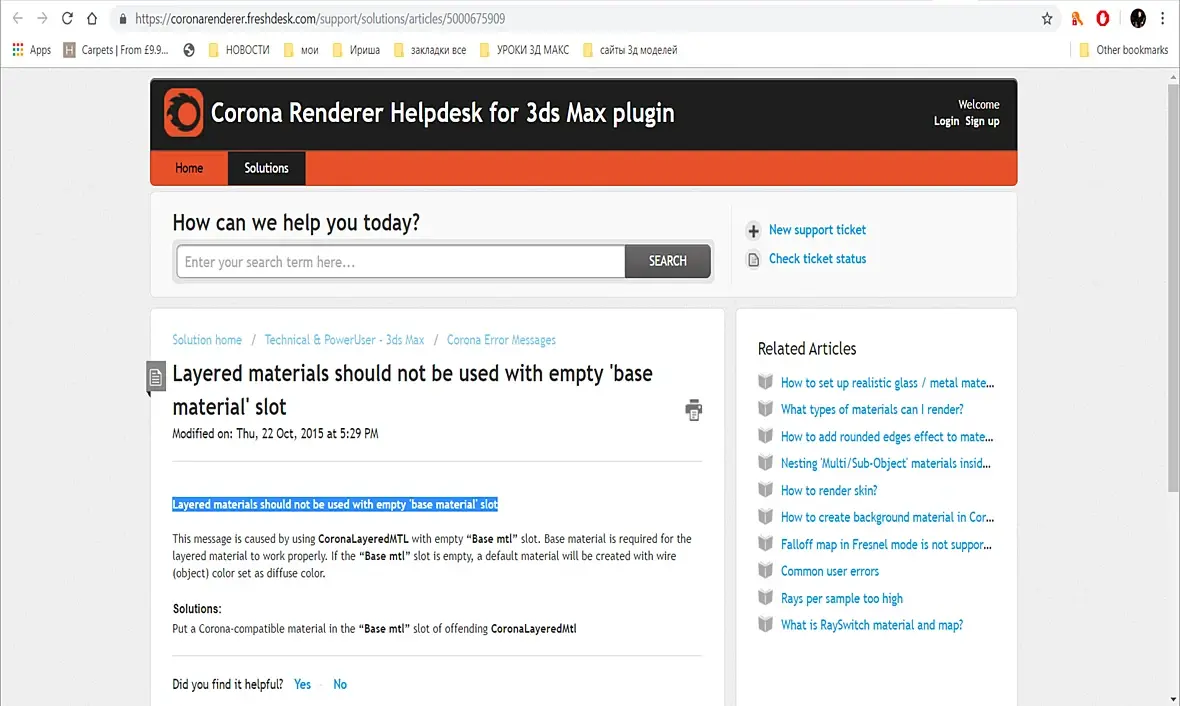The width and height of the screenshot is (1180, 706).
Task: Focus the search term input field
Action: 401,261
